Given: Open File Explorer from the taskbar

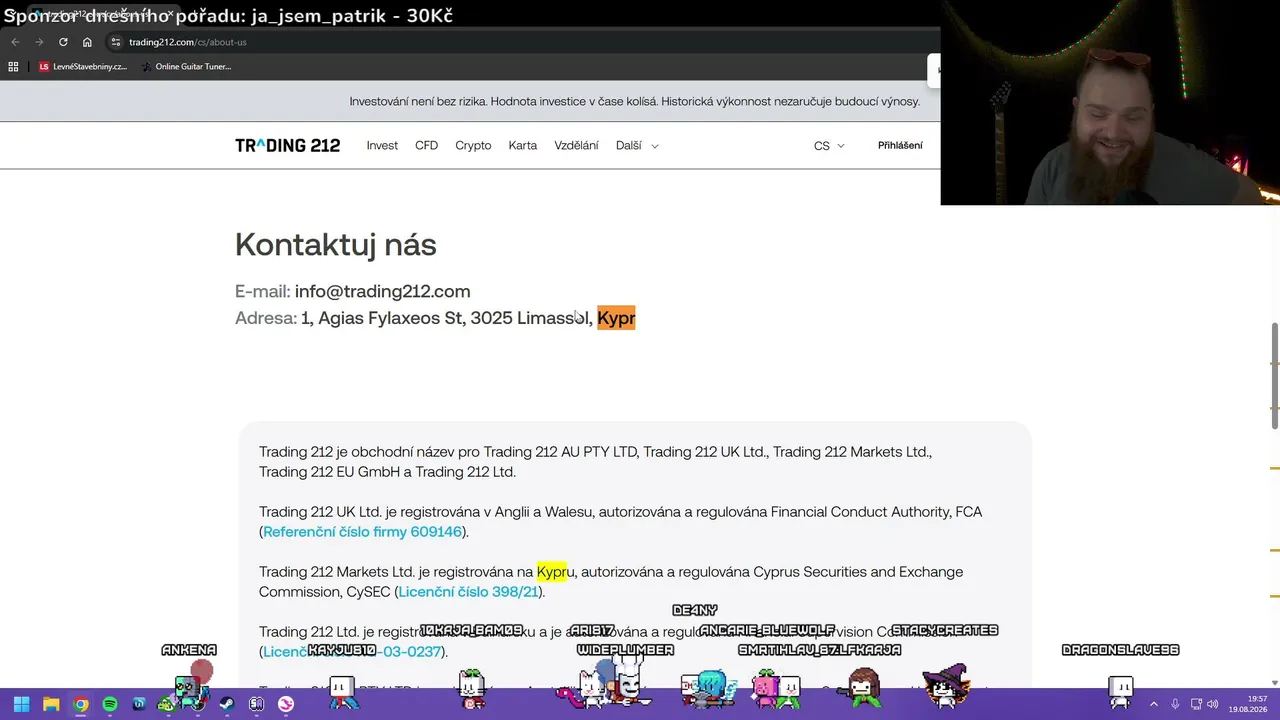Looking at the screenshot, I should pos(51,704).
